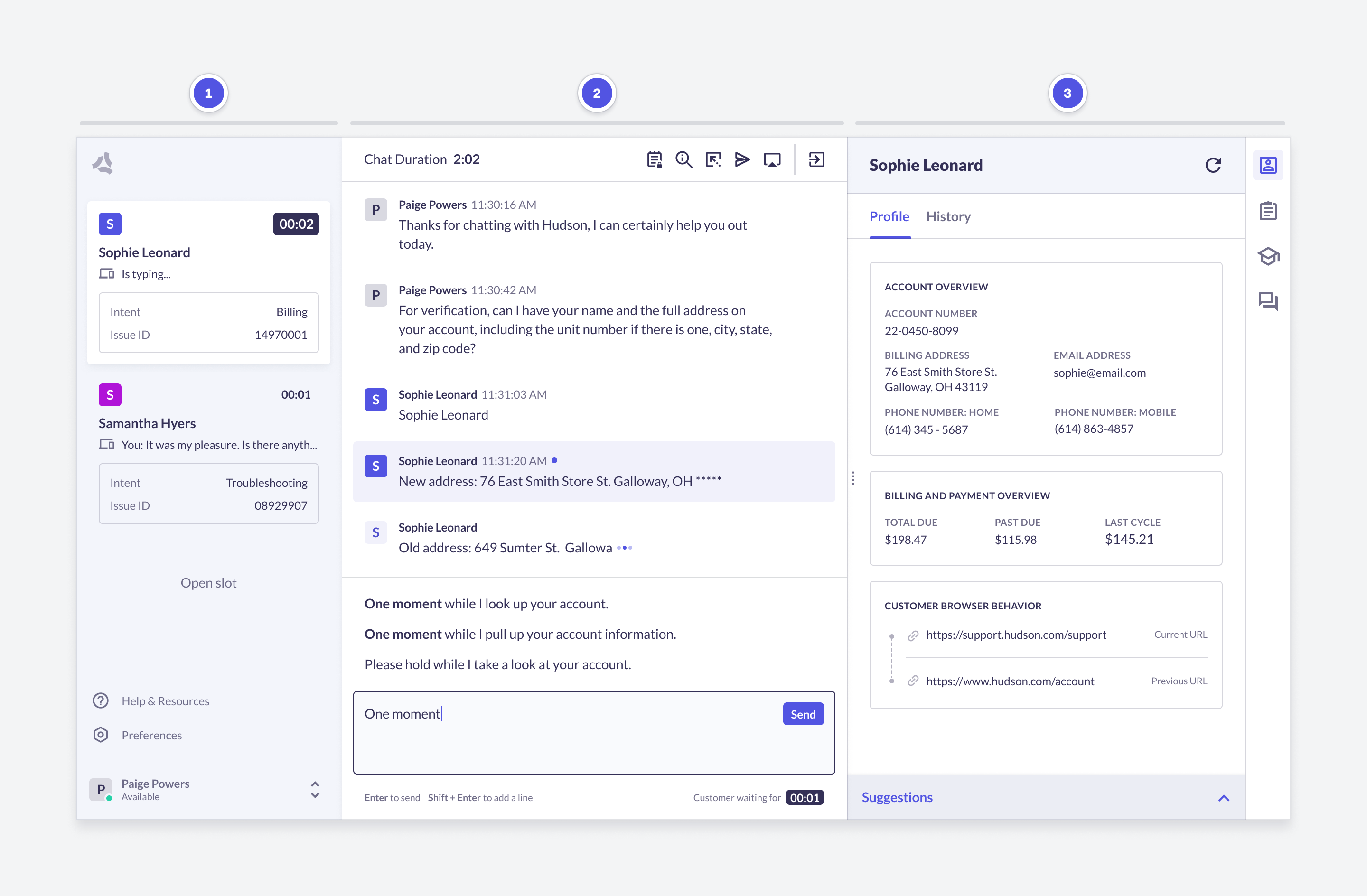Open the support.hudson.com current URL link
This screenshot has height=896, width=1367.
[1015, 635]
